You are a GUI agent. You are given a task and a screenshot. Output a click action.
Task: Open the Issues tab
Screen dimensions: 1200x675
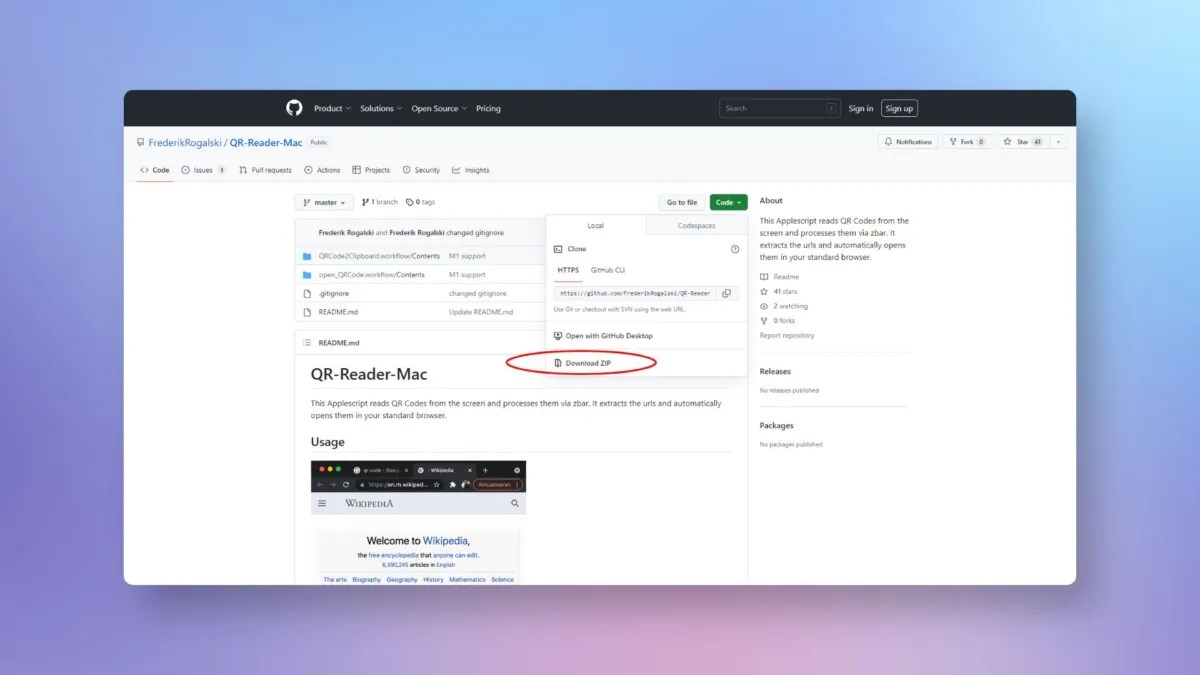pyautogui.click(x=204, y=170)
